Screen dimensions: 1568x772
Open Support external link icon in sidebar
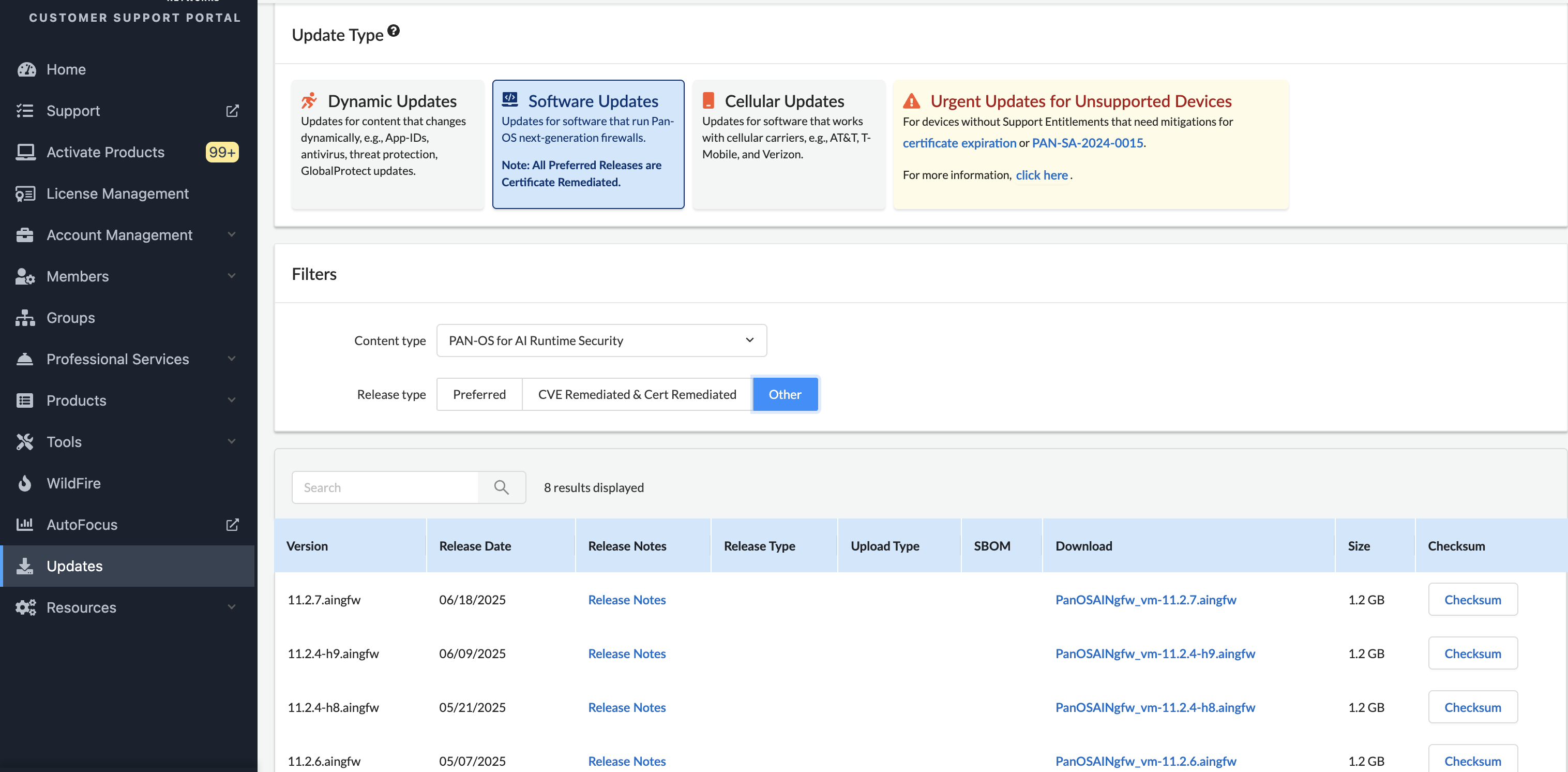point(233,111)
